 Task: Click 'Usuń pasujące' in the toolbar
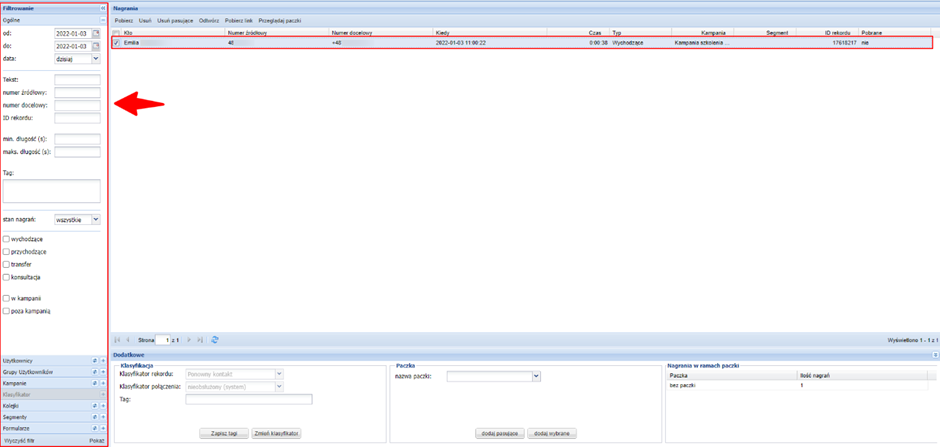tap(175, 21)
